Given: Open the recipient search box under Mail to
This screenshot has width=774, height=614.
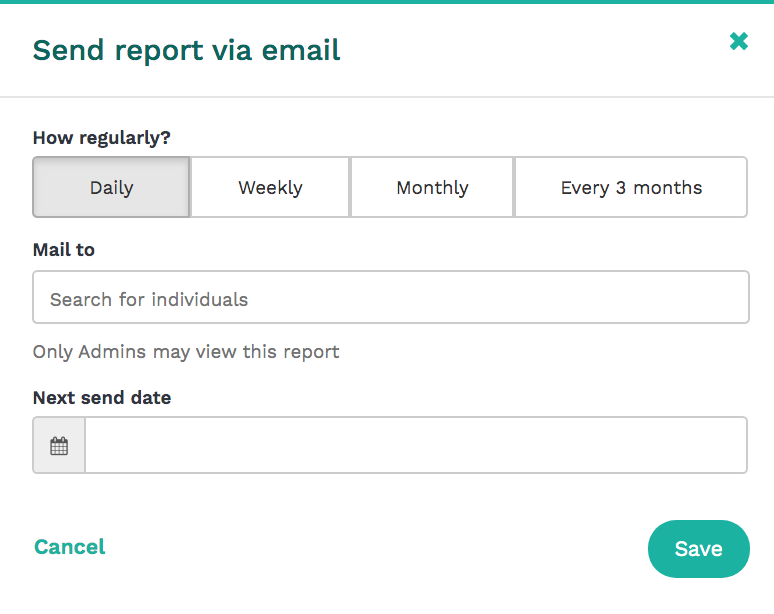Looking at the screenshot, I should pos(391,297).
